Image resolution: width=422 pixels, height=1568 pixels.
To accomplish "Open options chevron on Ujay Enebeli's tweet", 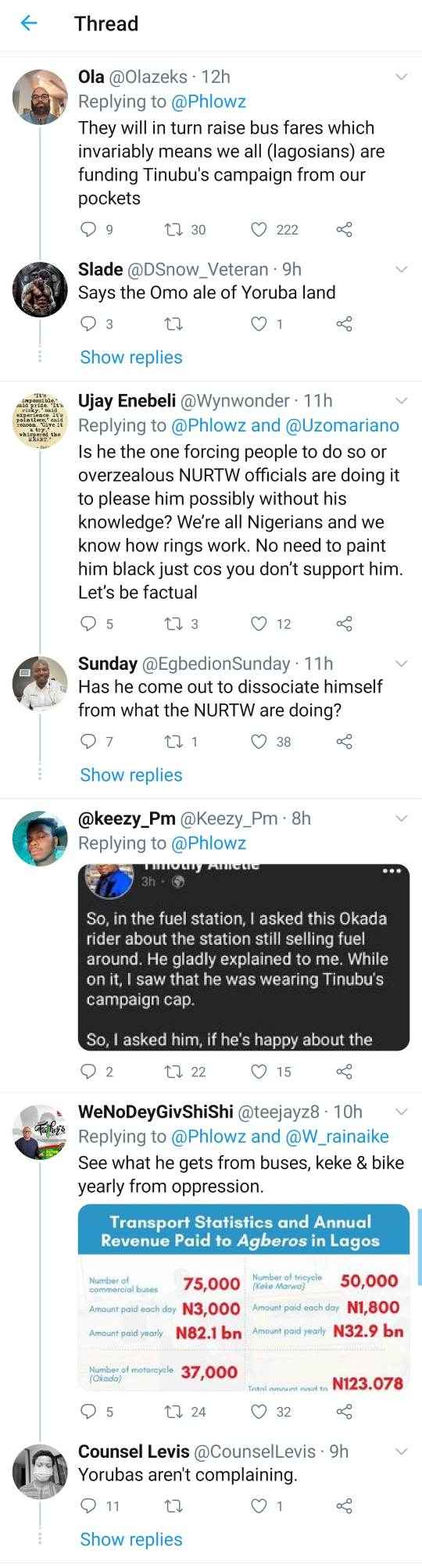I will pos(402,401).
